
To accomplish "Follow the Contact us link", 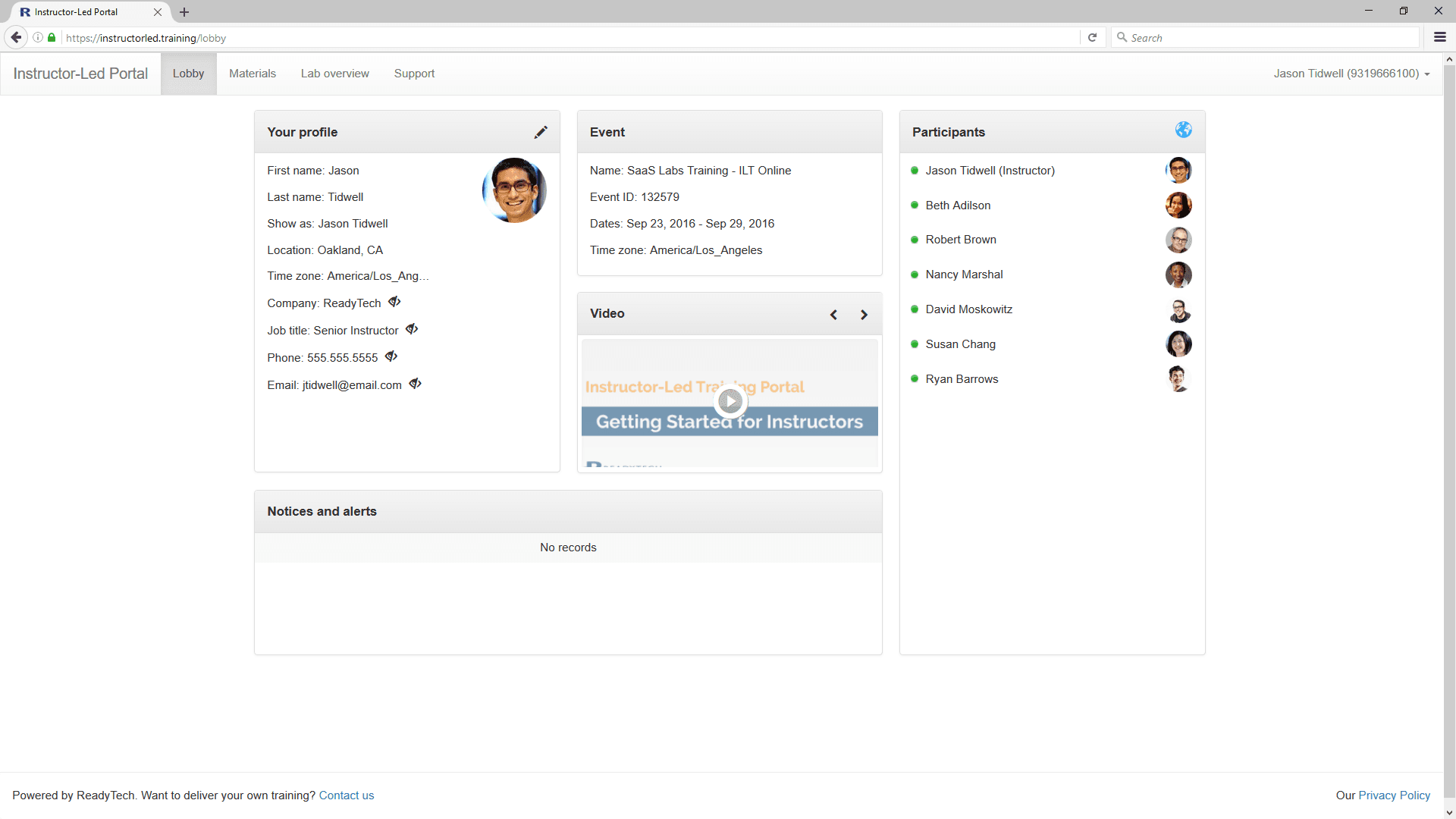I will click(346, 795).
